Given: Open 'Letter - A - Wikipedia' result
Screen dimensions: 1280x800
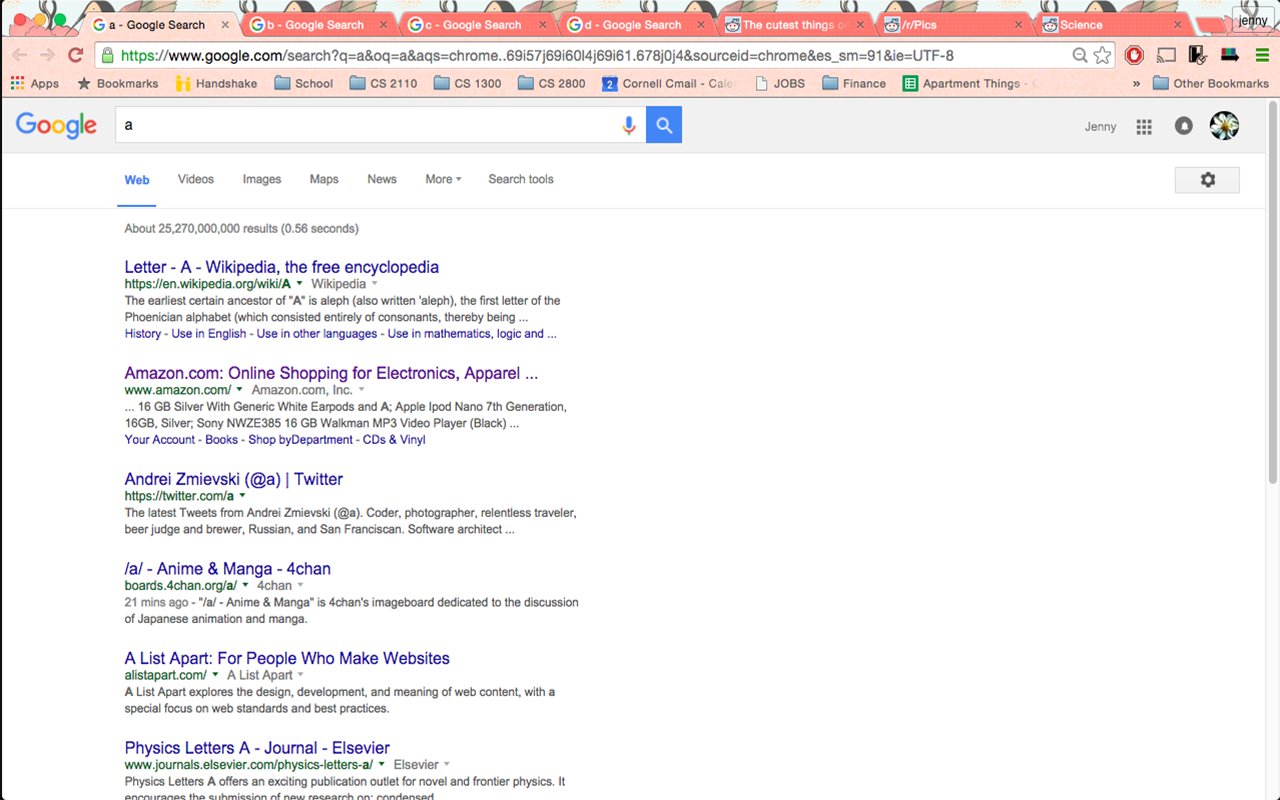Looking at the screenshot, I should click(282, 267).
